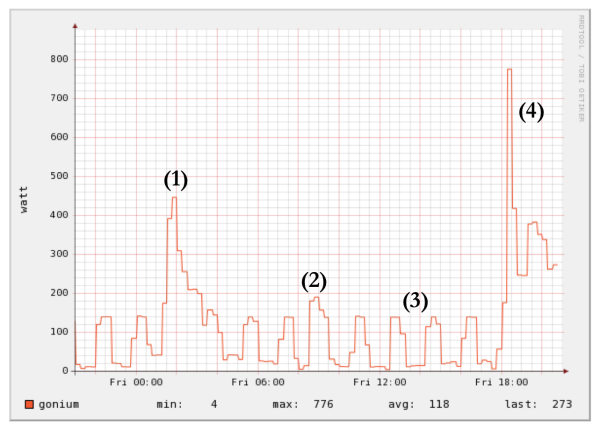600x430 pixels.
Task: Click the 'avg:' statistic label
Action: 401,404
